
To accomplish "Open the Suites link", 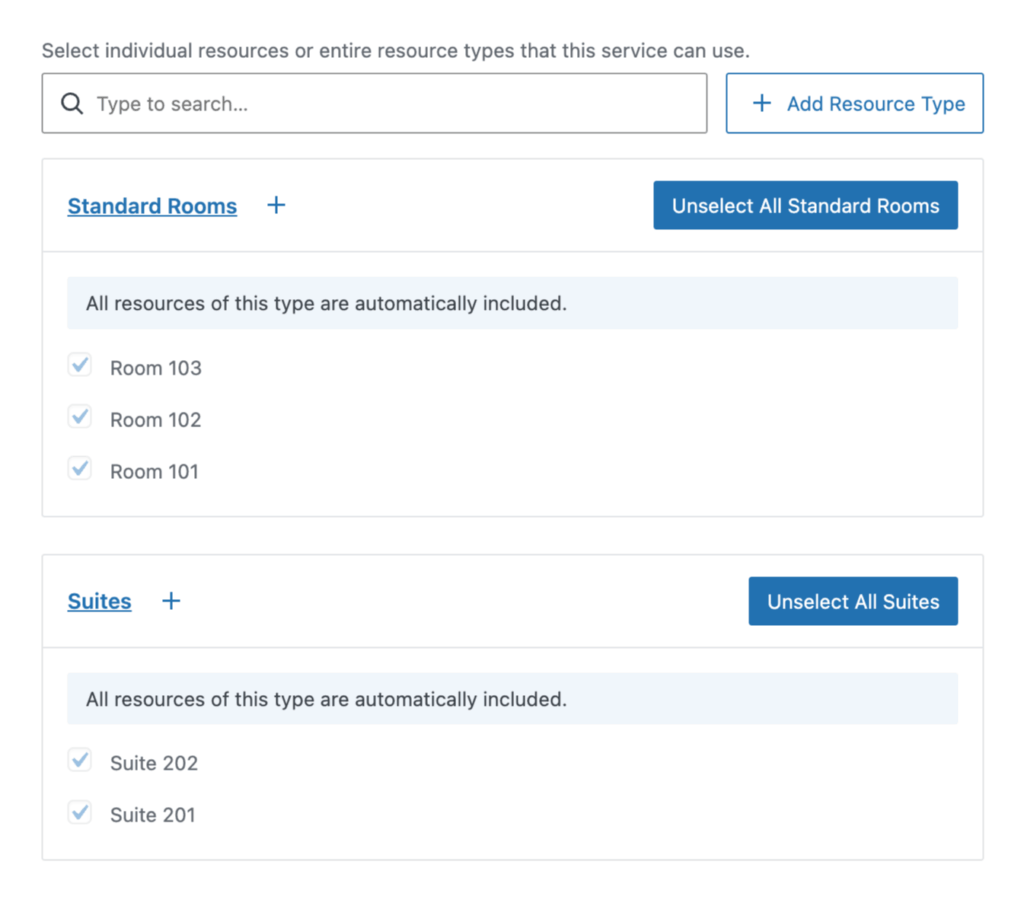I will tap(99, 601).
